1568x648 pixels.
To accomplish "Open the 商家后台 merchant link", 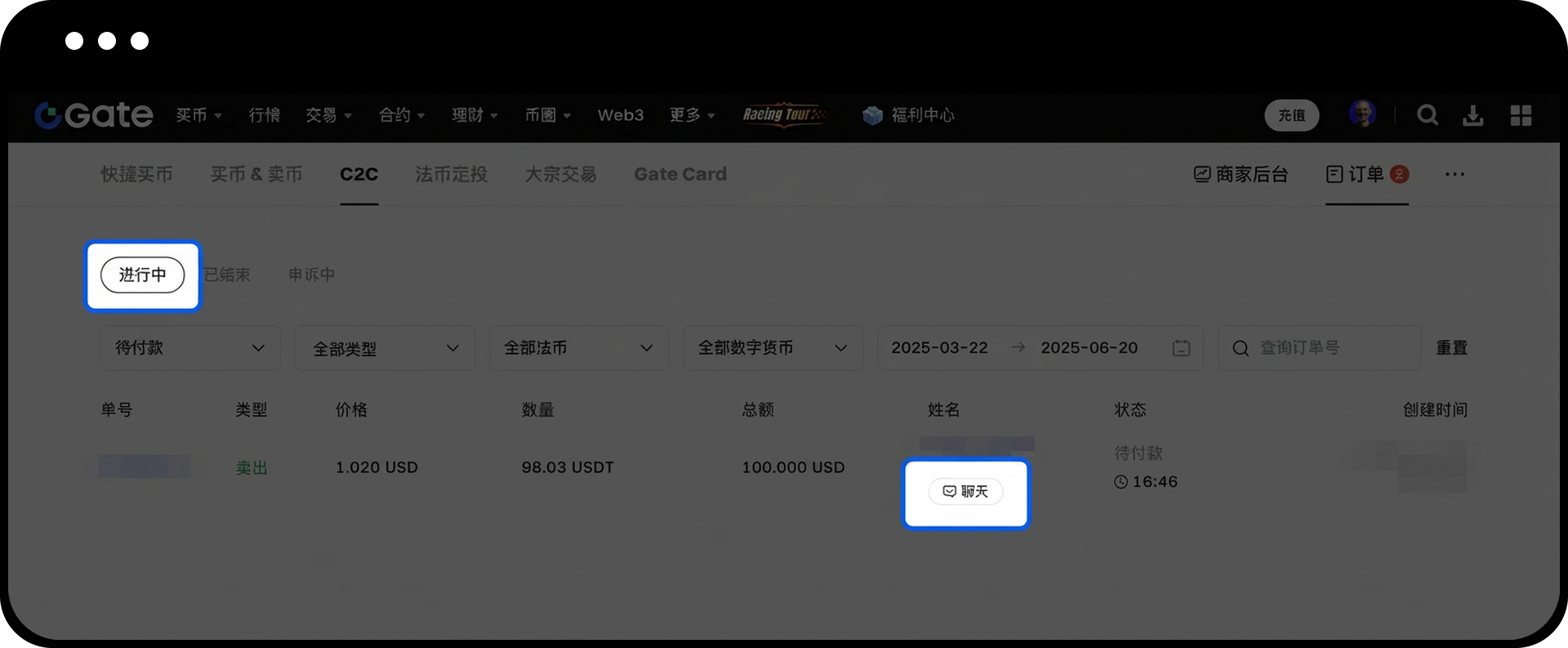I will coord(1241,174).
